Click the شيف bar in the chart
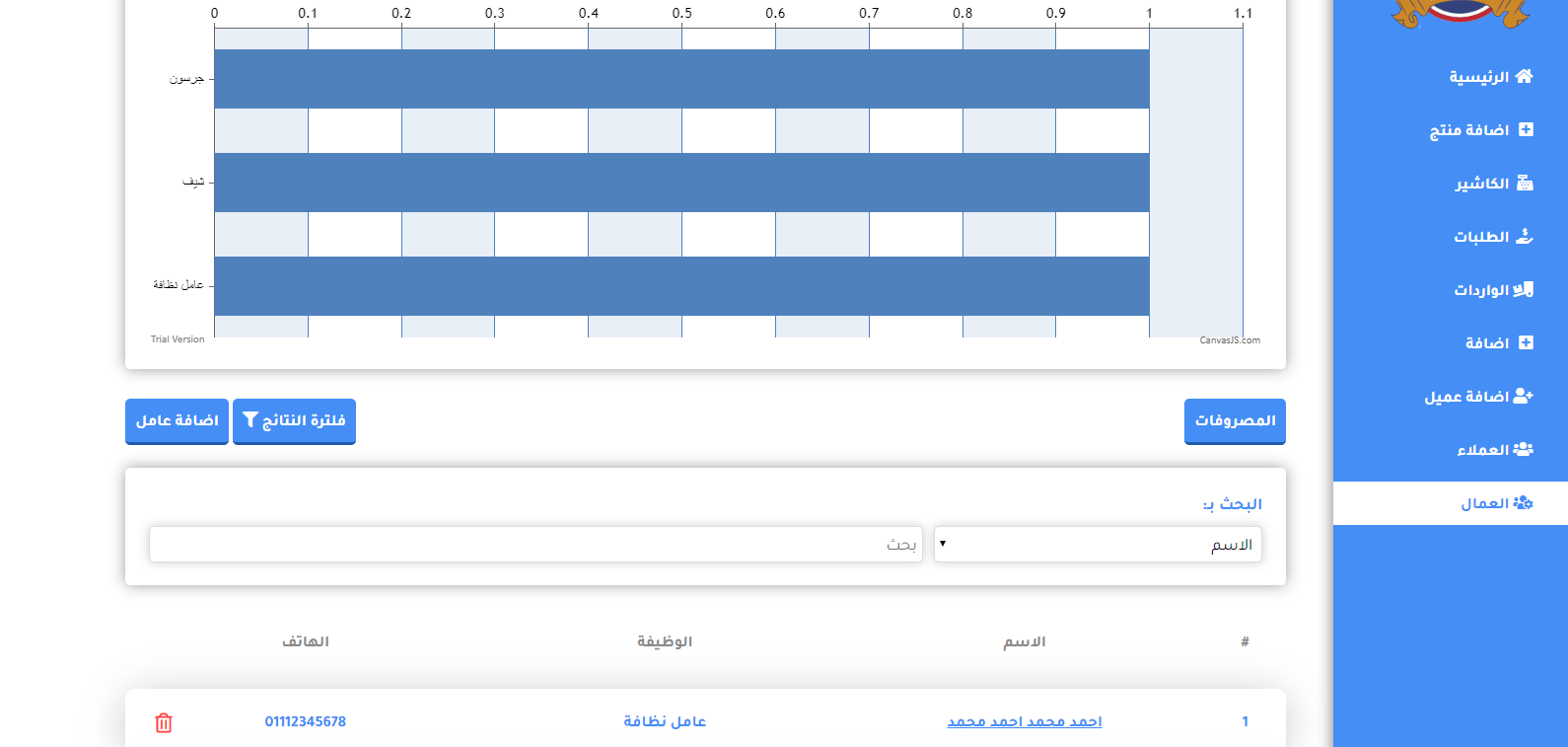Screen dimensions: 1568x747 680,183
